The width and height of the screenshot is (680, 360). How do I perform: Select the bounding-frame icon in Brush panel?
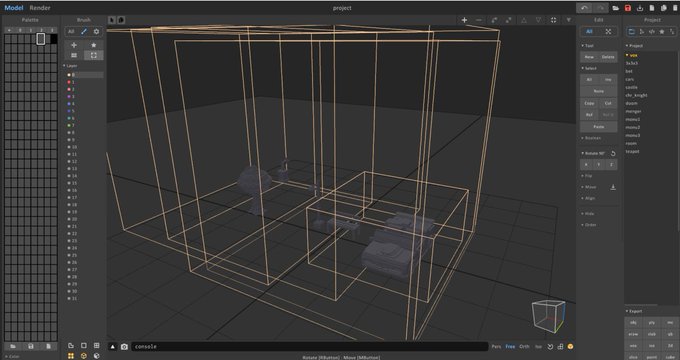[94, 55]
